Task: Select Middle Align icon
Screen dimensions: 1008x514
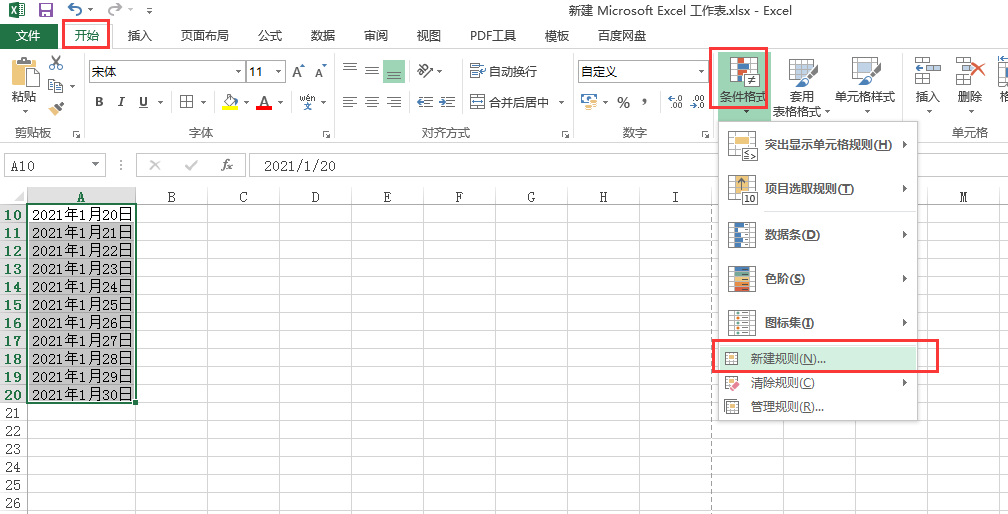Action: click(x=372, y=71)
